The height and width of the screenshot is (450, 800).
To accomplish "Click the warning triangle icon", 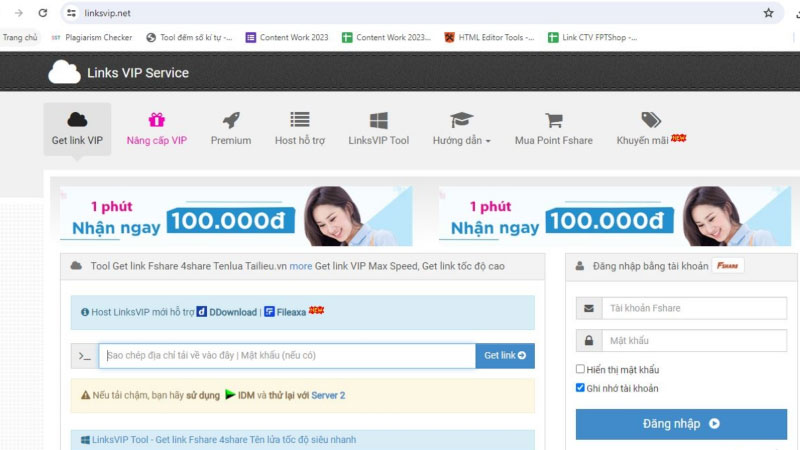I will point(85,395).
